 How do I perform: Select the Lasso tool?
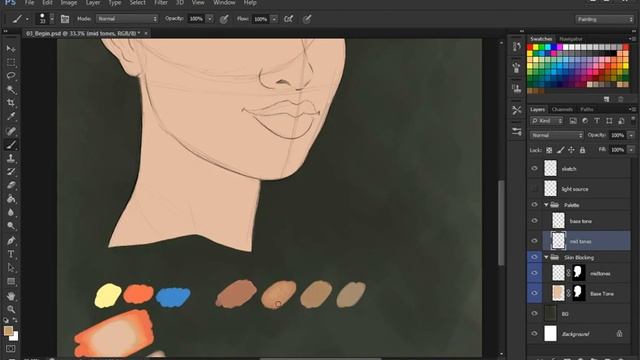click(x=11, y=76)
